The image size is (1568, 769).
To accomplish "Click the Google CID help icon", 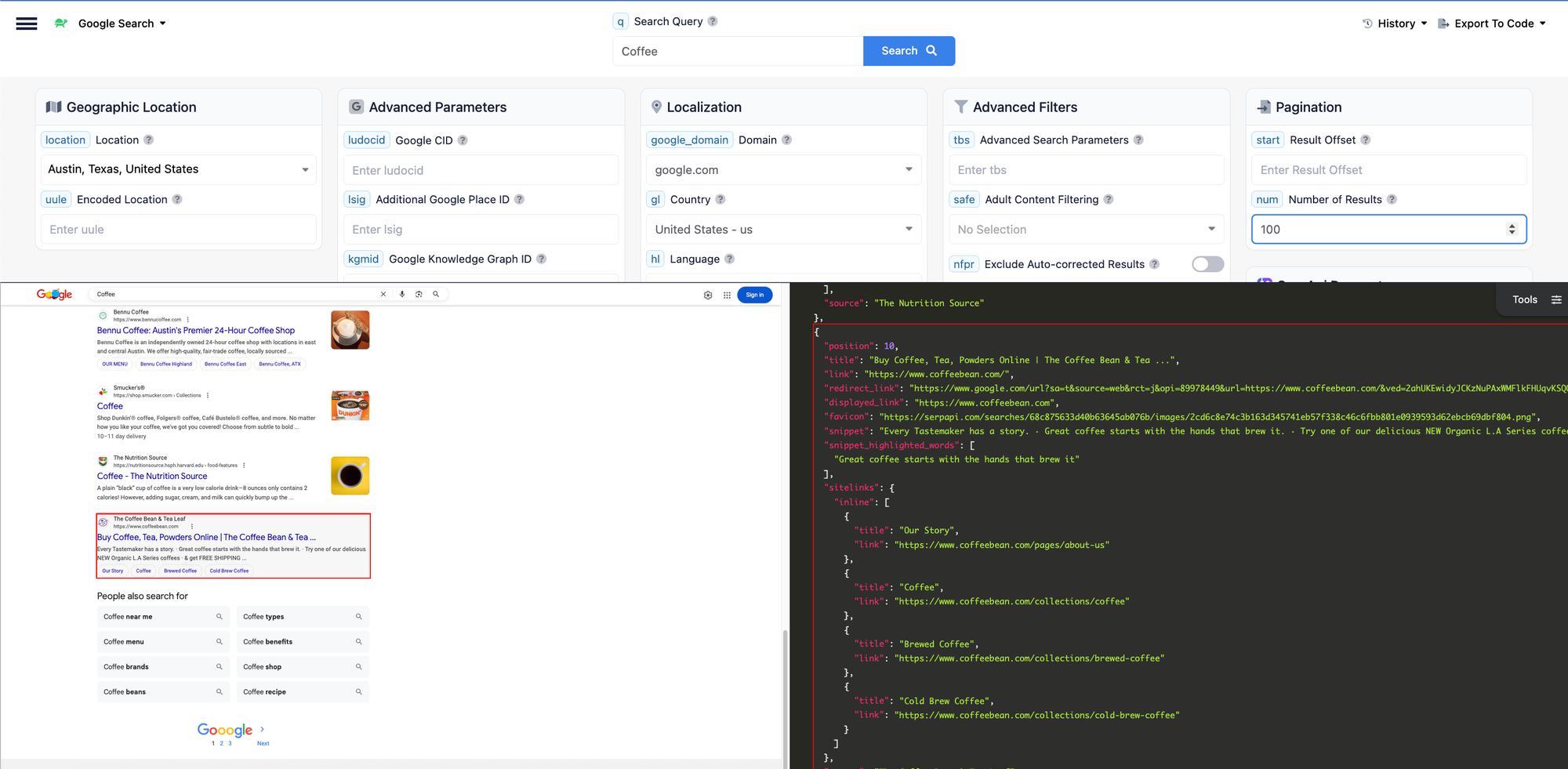I will click(463, 140).
